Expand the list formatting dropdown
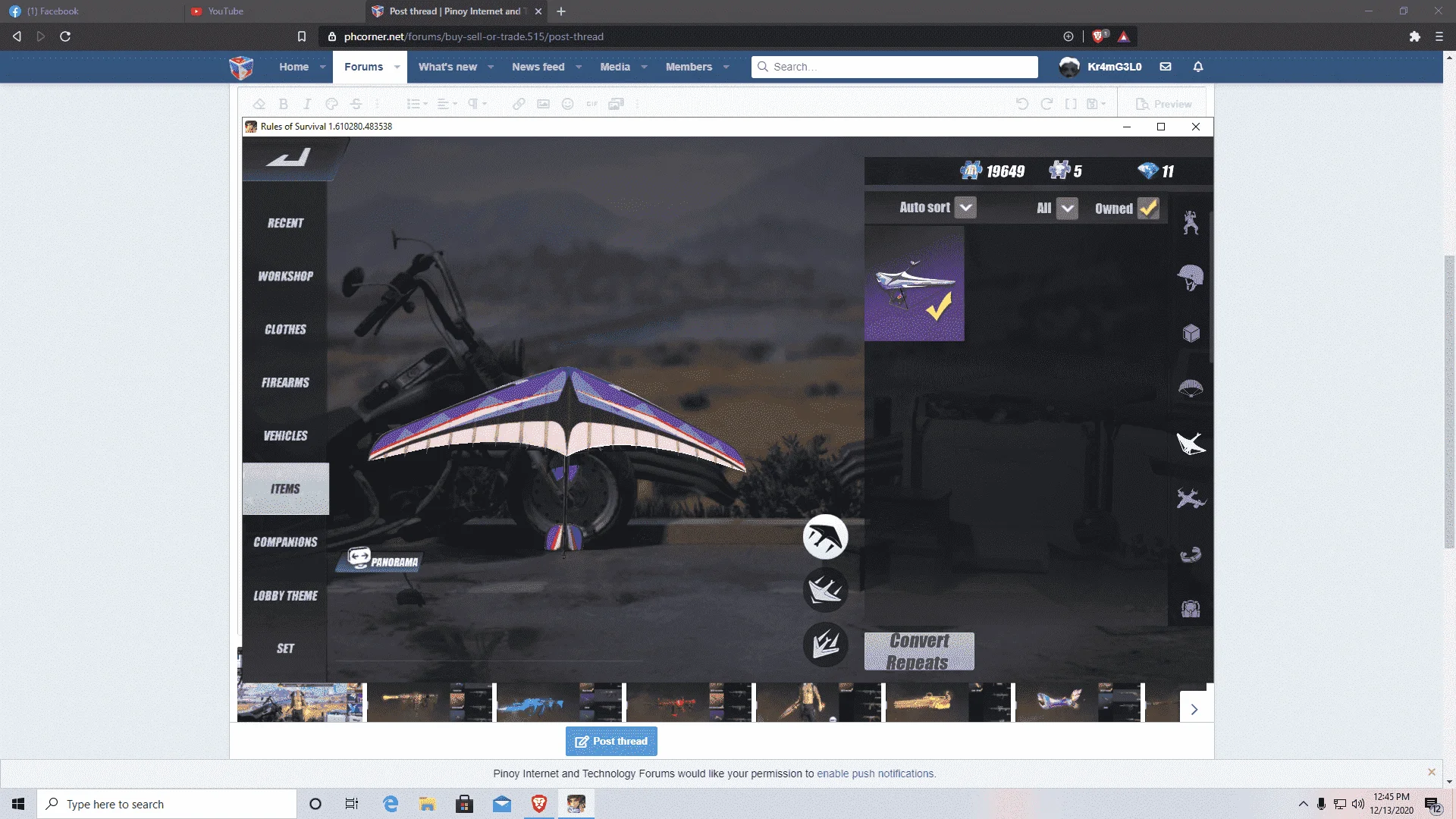This screenshot has width=1456, height=819. [417, 104]
